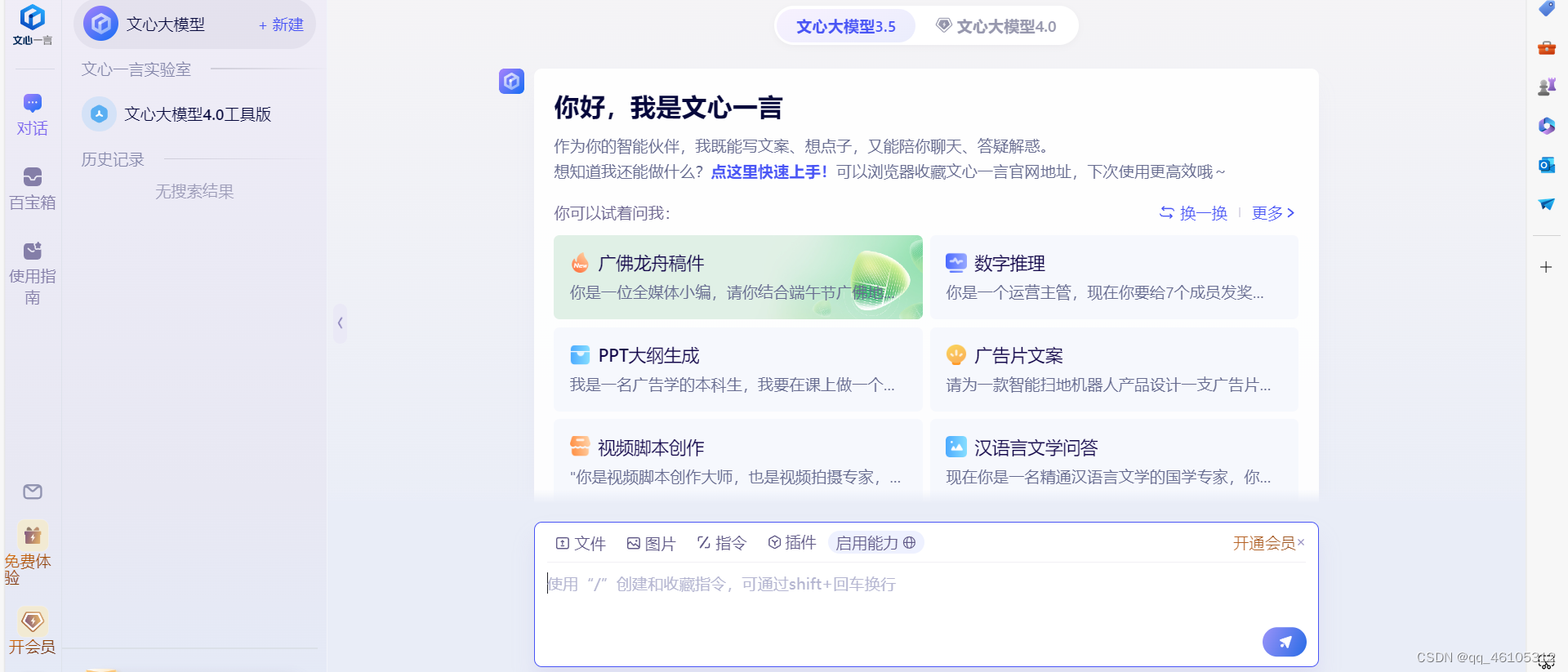Open the 插件 plugins button
The height and width of the screenshot is (672, 1568).
[792, 543]
